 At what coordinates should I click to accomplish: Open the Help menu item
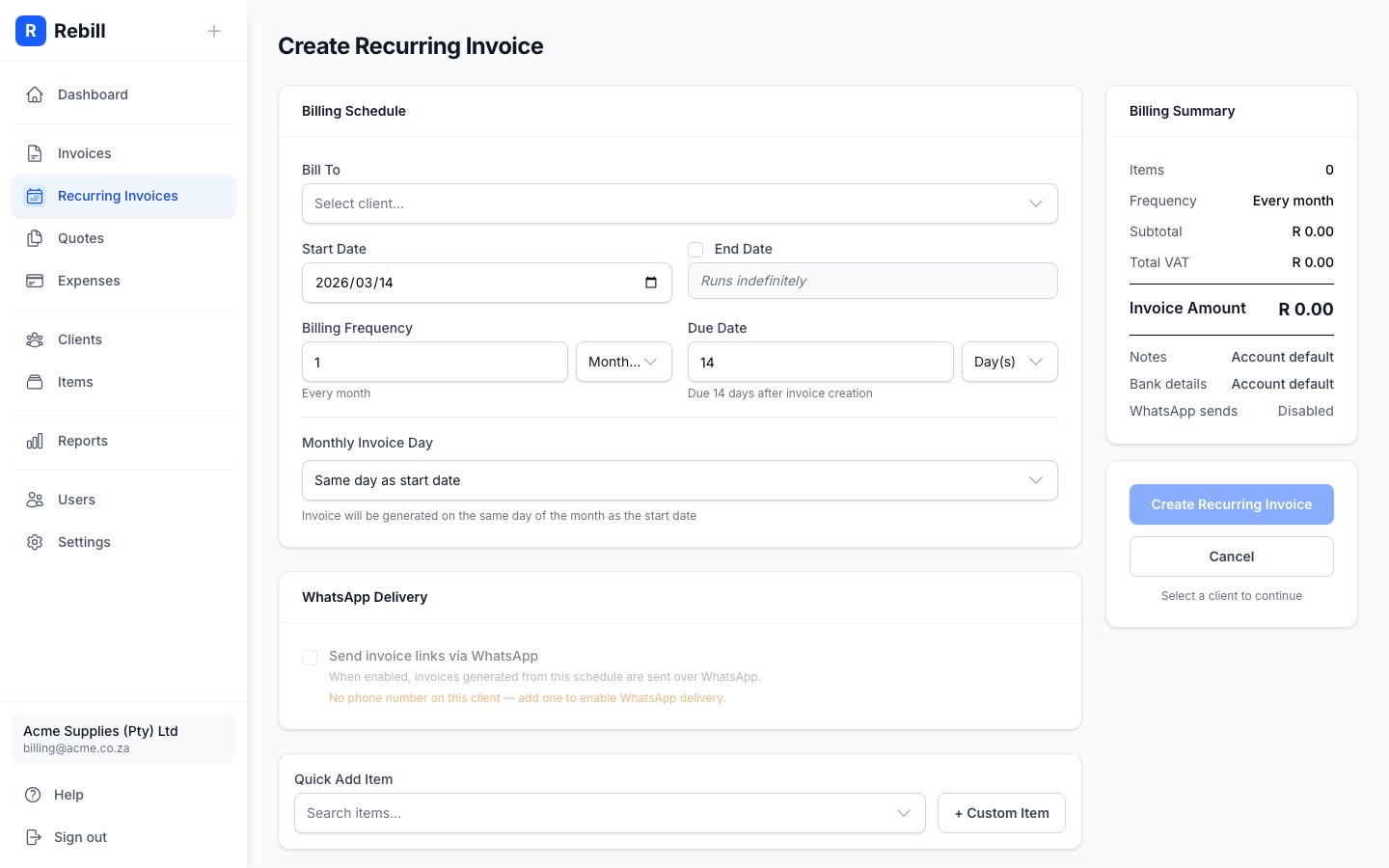point(68,795)
